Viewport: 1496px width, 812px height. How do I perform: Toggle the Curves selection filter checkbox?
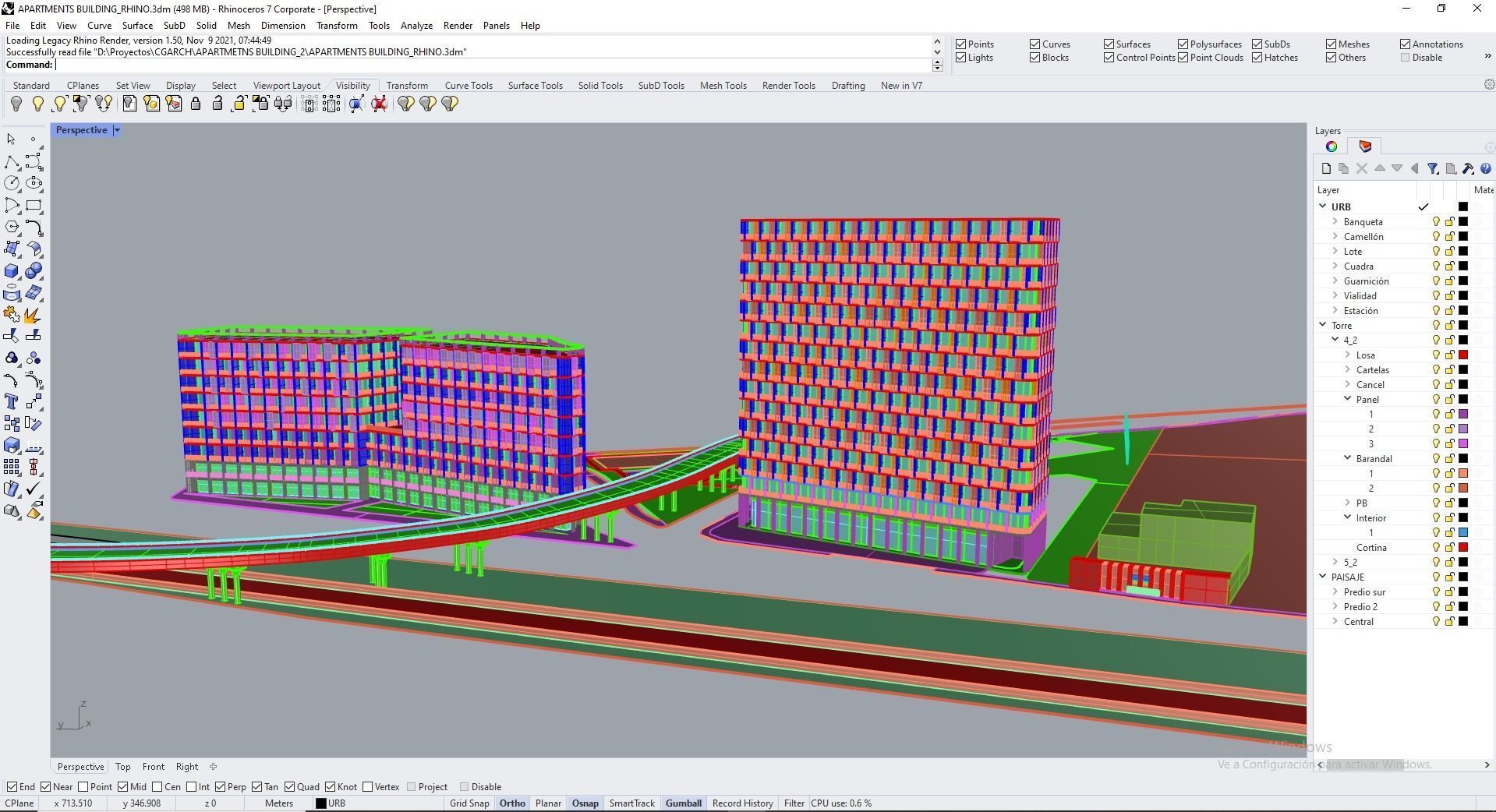1034,44
